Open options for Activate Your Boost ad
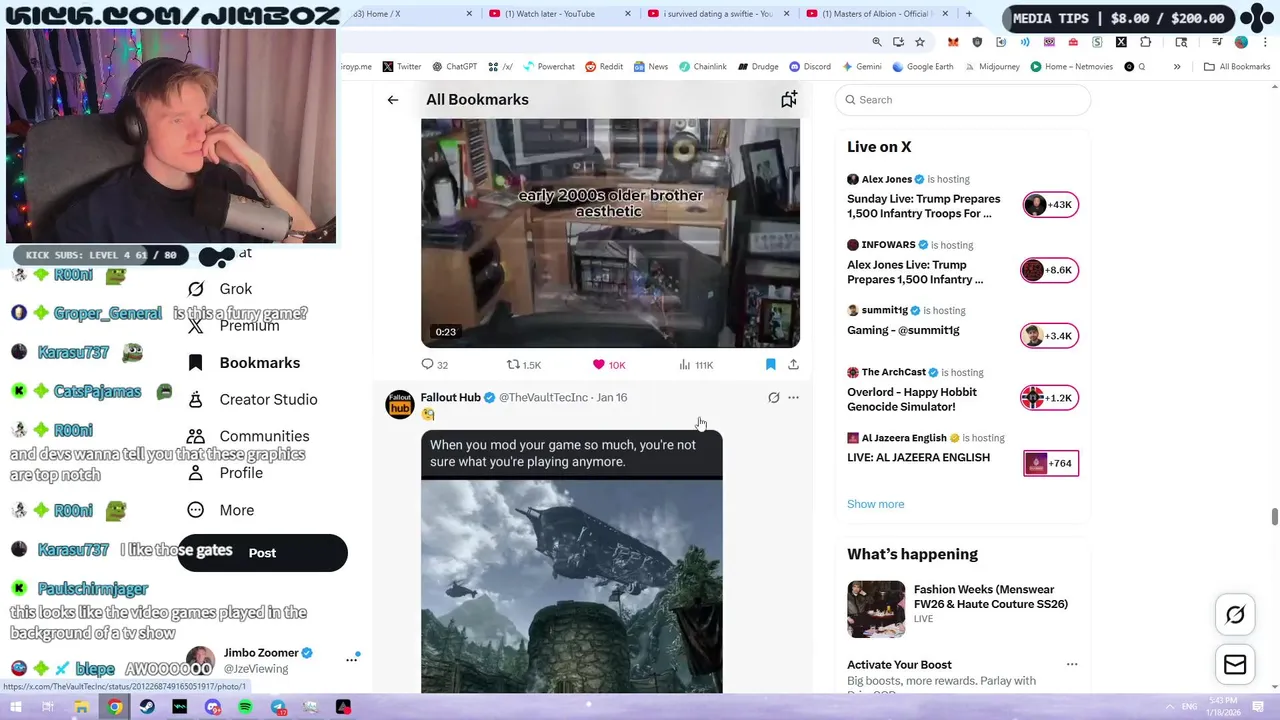The height and width of the screenshot is (720, 1280). pyautogui.click(x=1072, y=665)
